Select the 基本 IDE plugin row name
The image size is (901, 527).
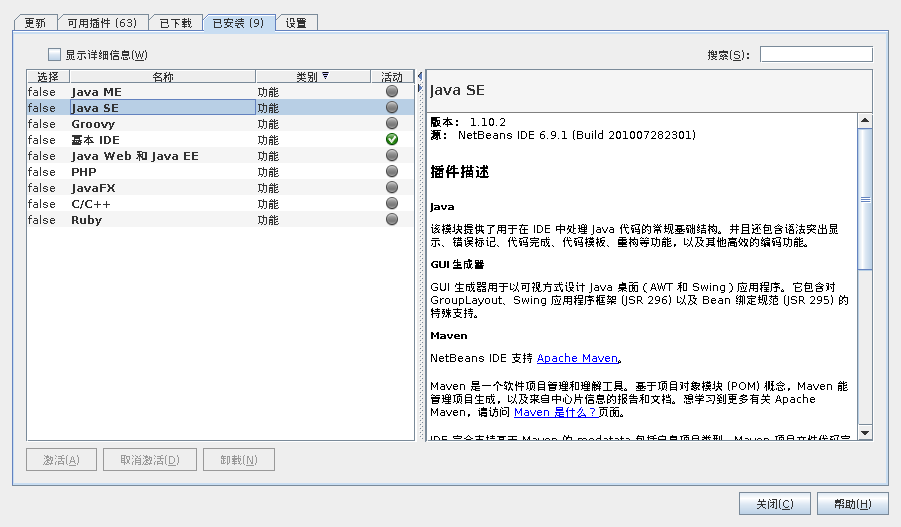(95, 140)
